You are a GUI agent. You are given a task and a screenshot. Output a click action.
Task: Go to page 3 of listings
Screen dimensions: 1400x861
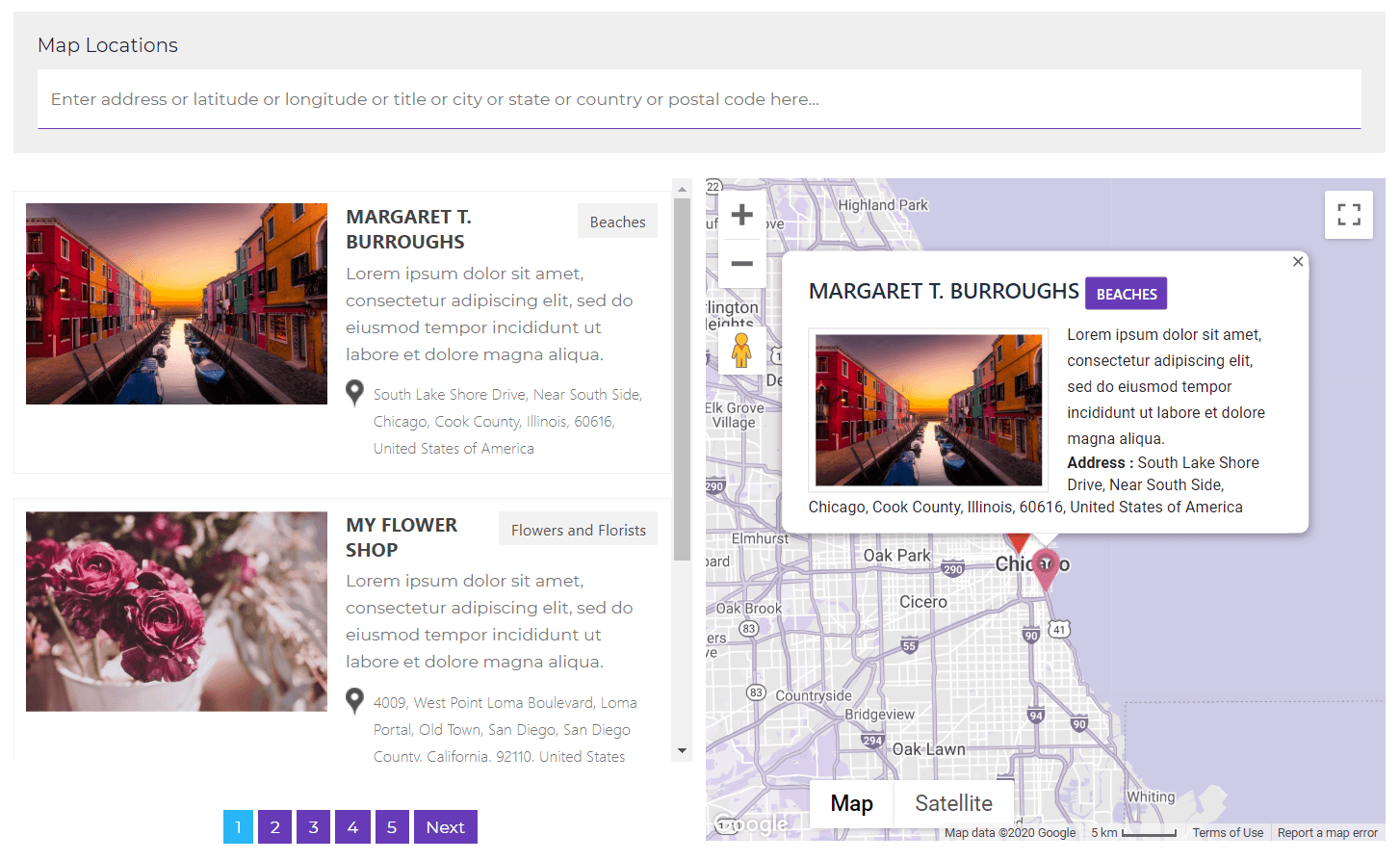coord(313,826)
